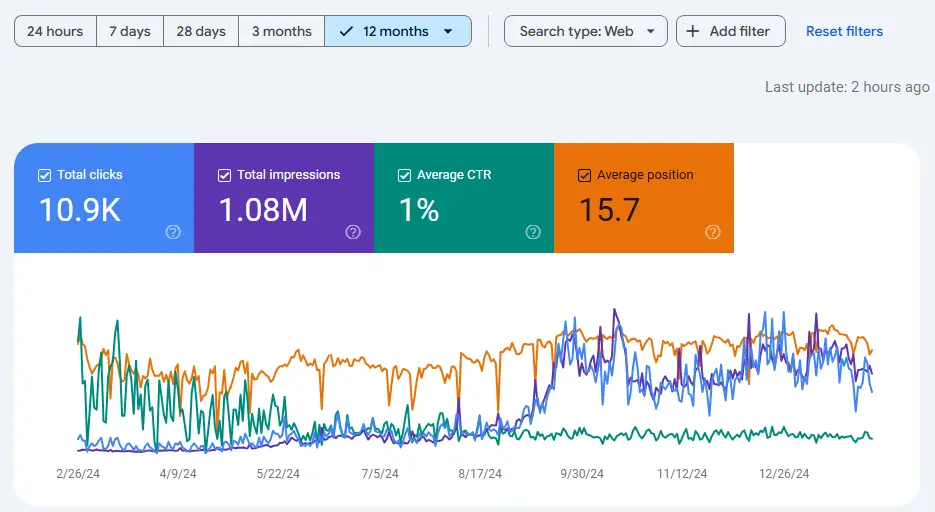Click the 1.08M impressions value
This screenshot has height=512, width=935.
coord(263,209)
